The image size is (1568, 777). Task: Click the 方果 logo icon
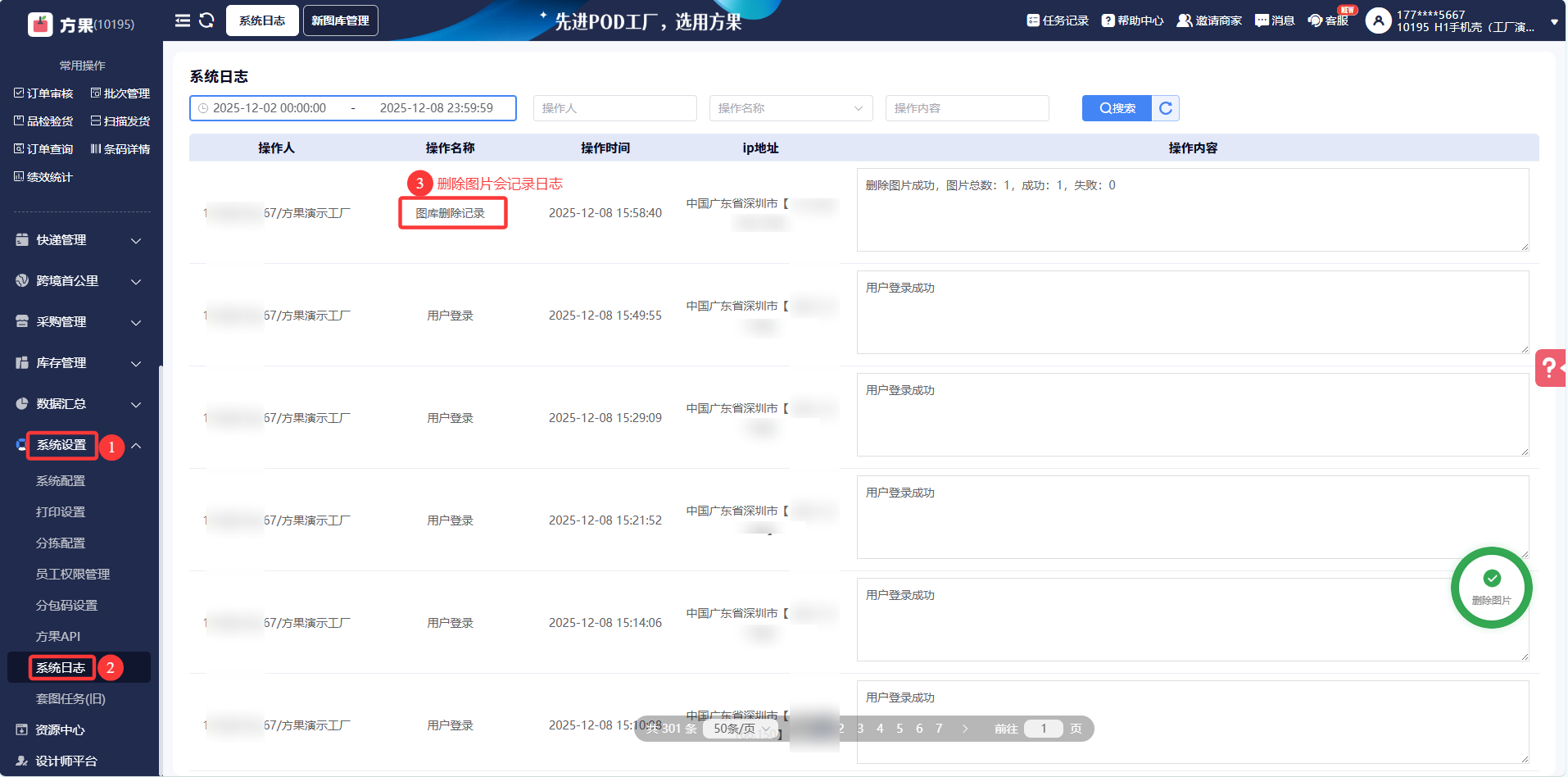tap(40, 25)
